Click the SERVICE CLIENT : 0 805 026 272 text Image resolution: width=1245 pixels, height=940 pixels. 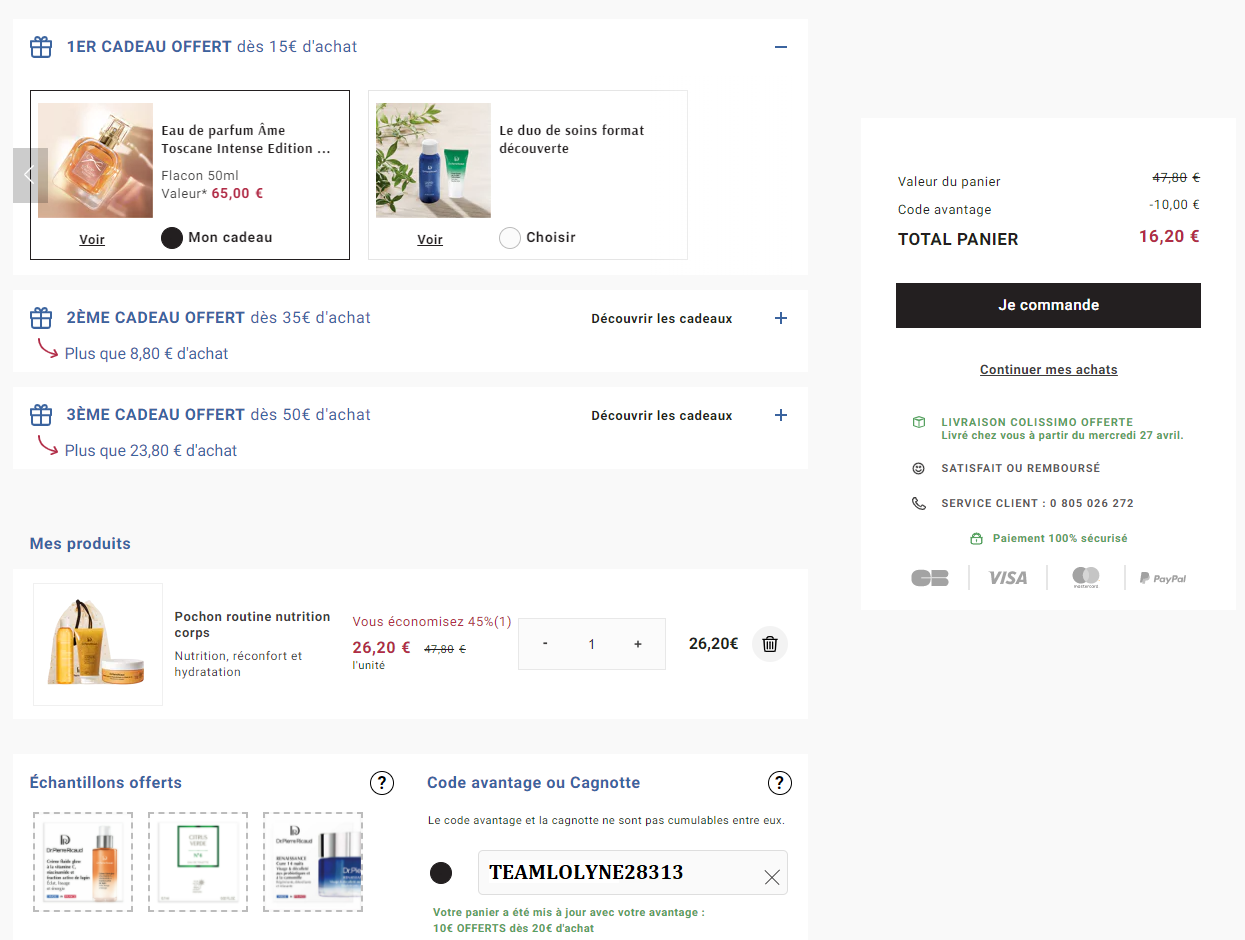click(x=1038, y=503)
